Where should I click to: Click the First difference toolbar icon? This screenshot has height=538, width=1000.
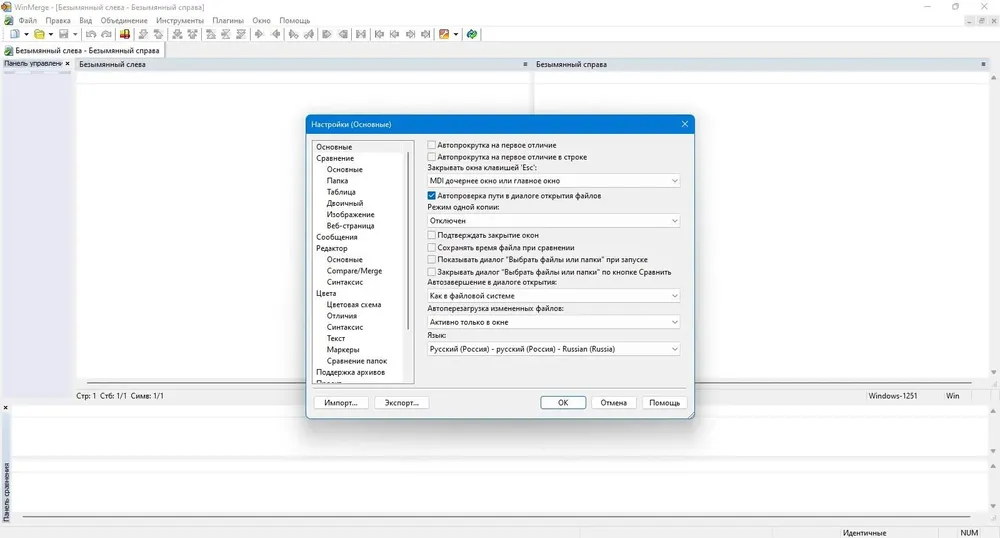(x=210, y=34)
